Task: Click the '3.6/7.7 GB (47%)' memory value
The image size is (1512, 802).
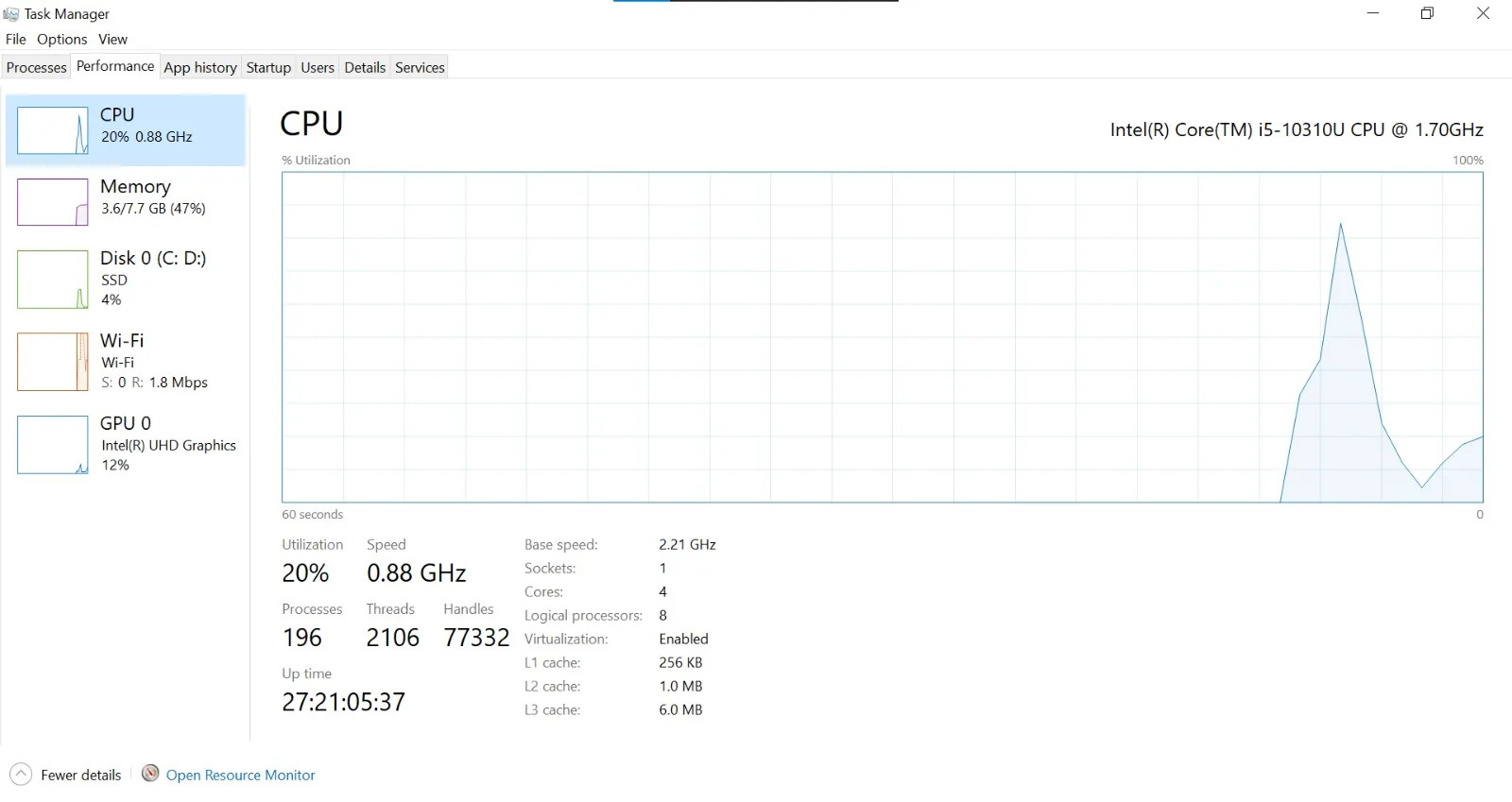Action: 153,208
